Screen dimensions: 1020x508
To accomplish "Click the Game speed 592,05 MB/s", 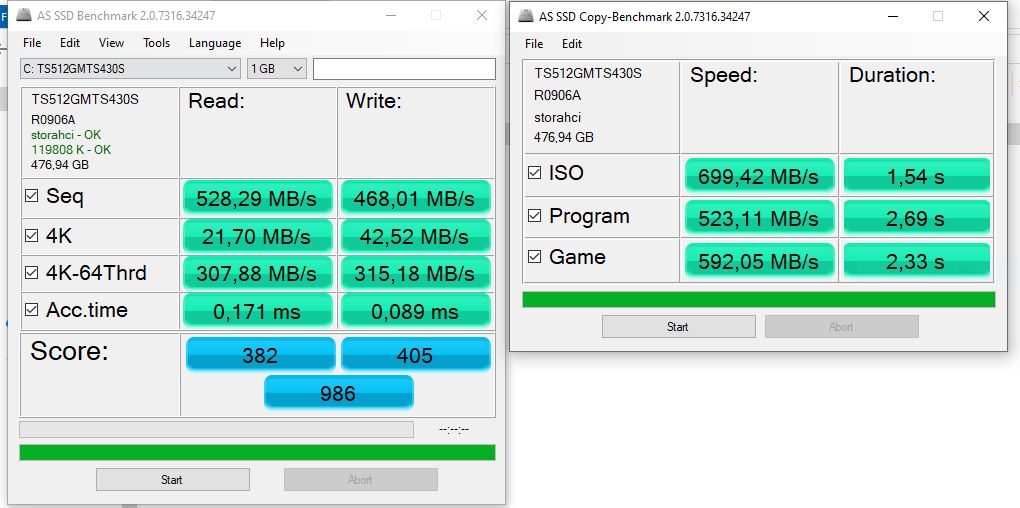I will [758, 260].
